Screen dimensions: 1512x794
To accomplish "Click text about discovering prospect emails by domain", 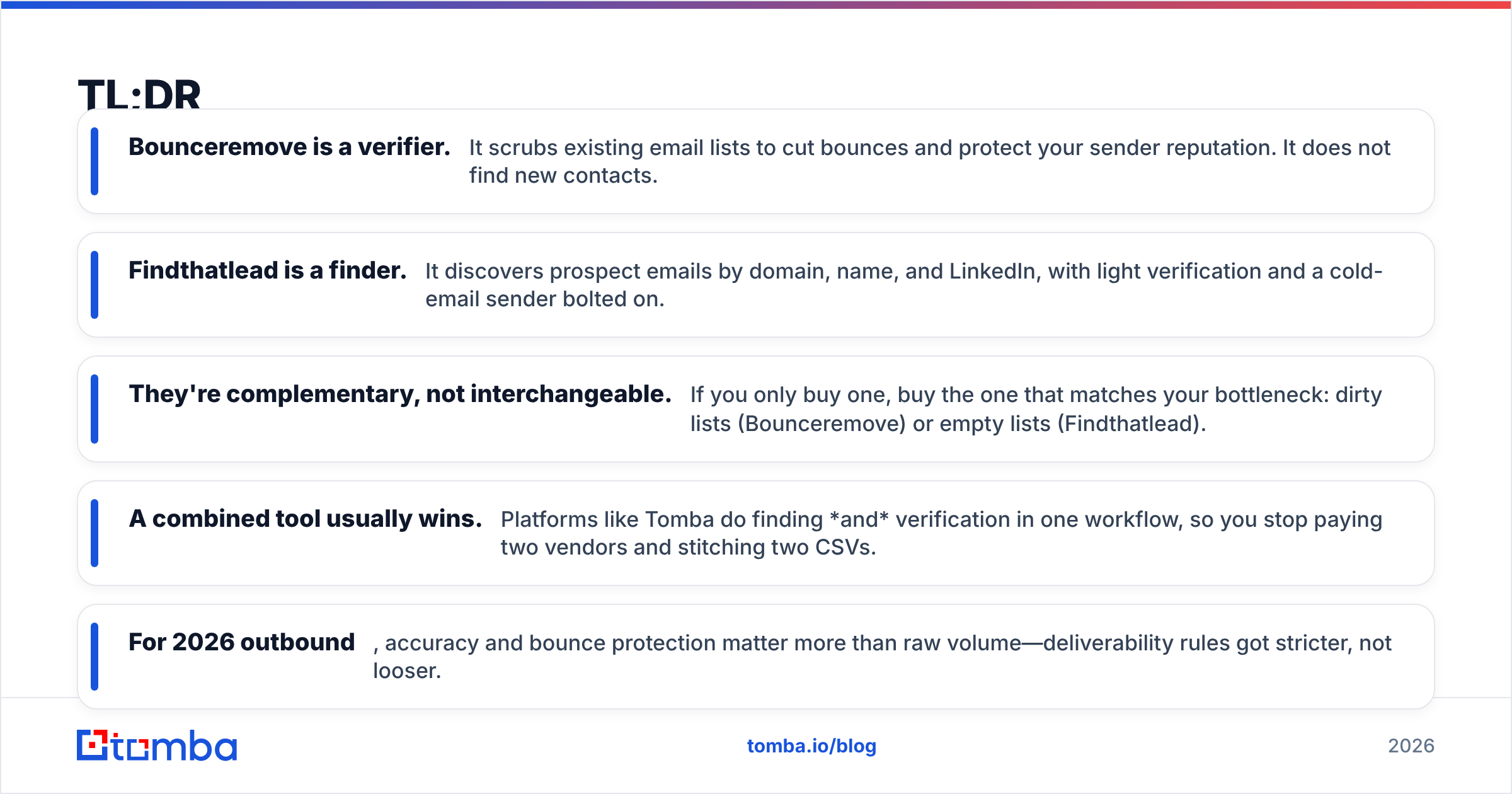I will 903,285.
